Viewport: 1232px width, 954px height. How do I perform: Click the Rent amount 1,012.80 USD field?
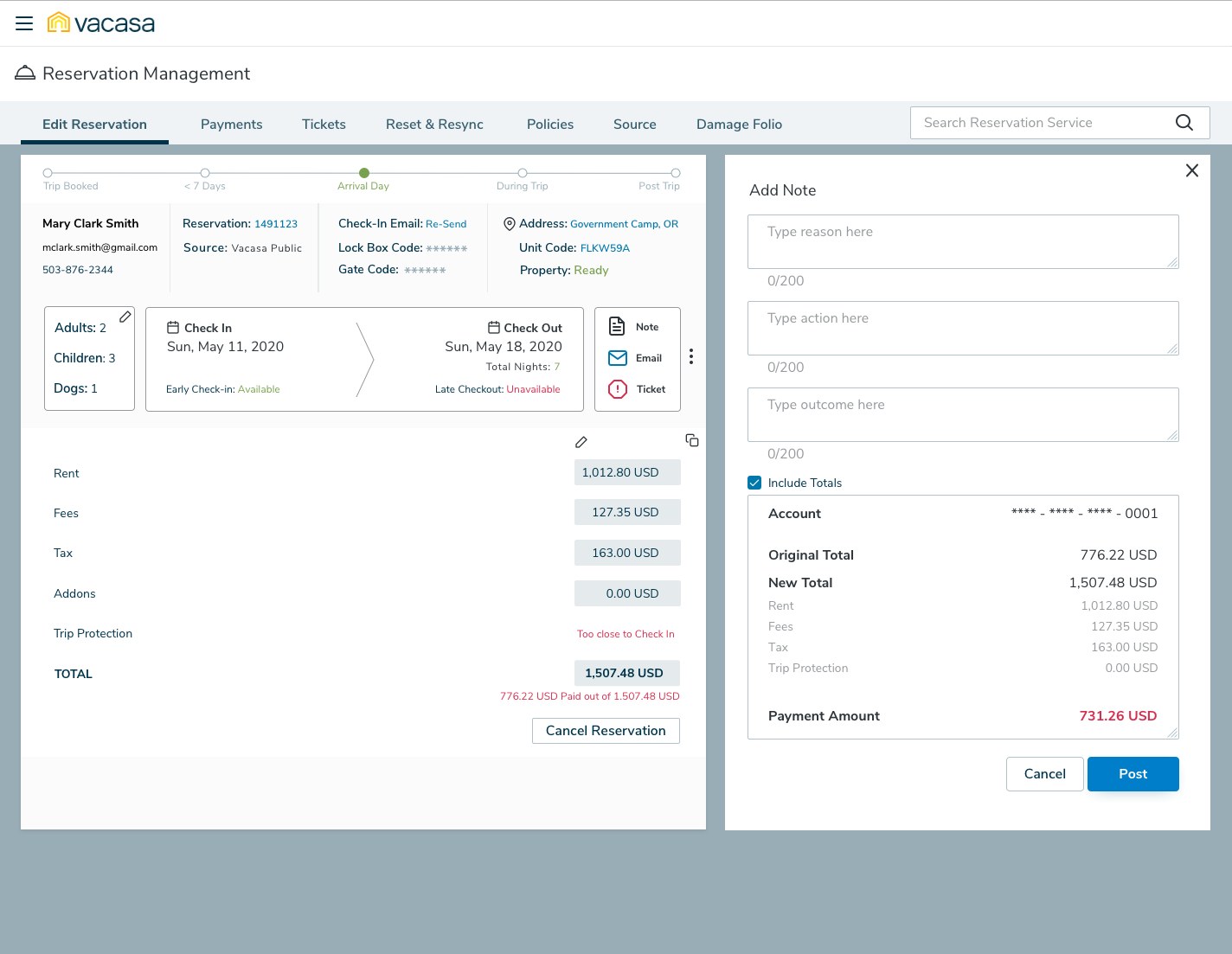pyautogui.click(x=627, y=472)
